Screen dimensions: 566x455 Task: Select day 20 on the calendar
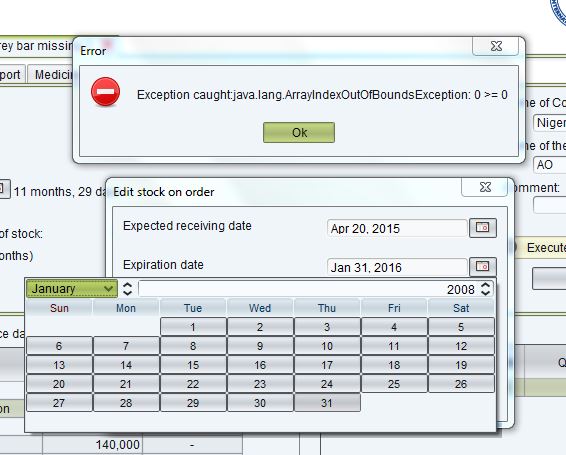(x=59, y=384)
